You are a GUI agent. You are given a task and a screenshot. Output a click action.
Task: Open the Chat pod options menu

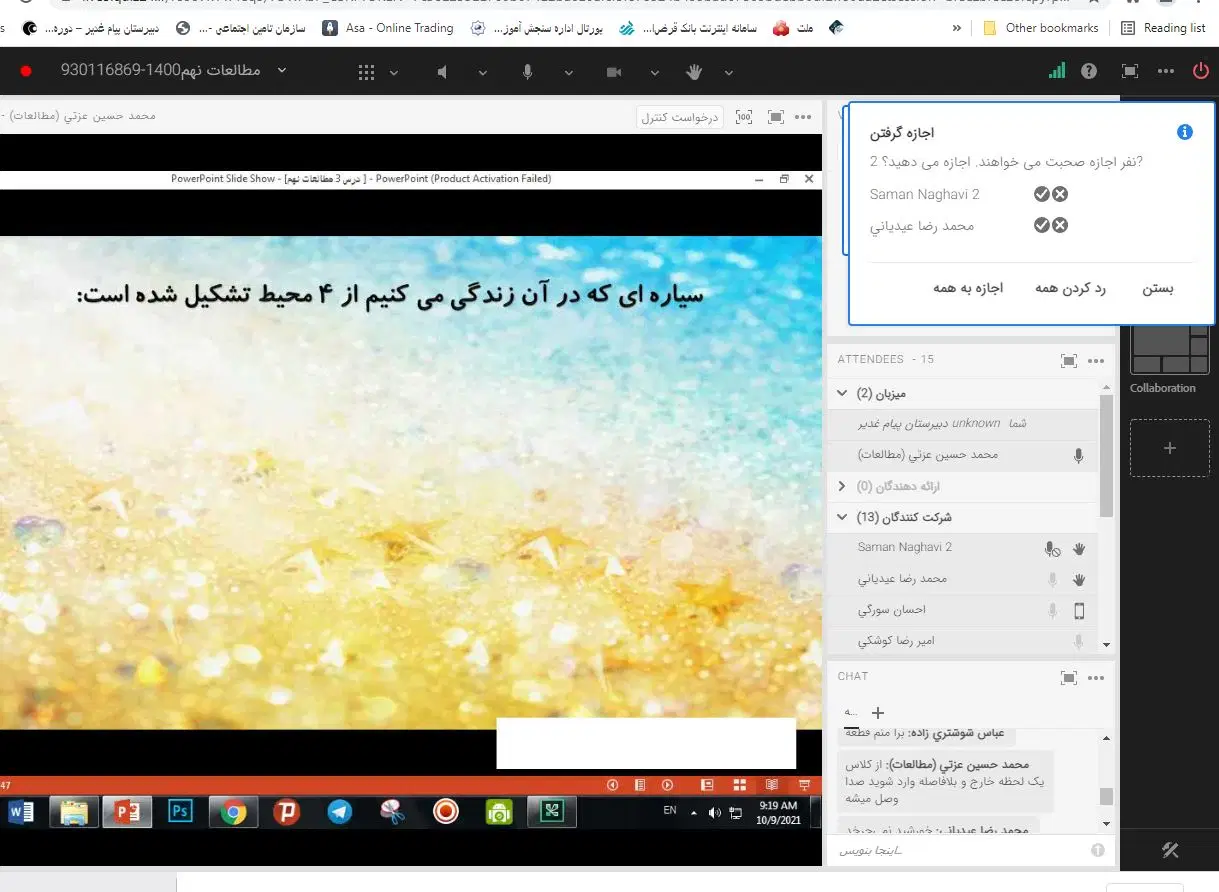(x=1096, y=677)
